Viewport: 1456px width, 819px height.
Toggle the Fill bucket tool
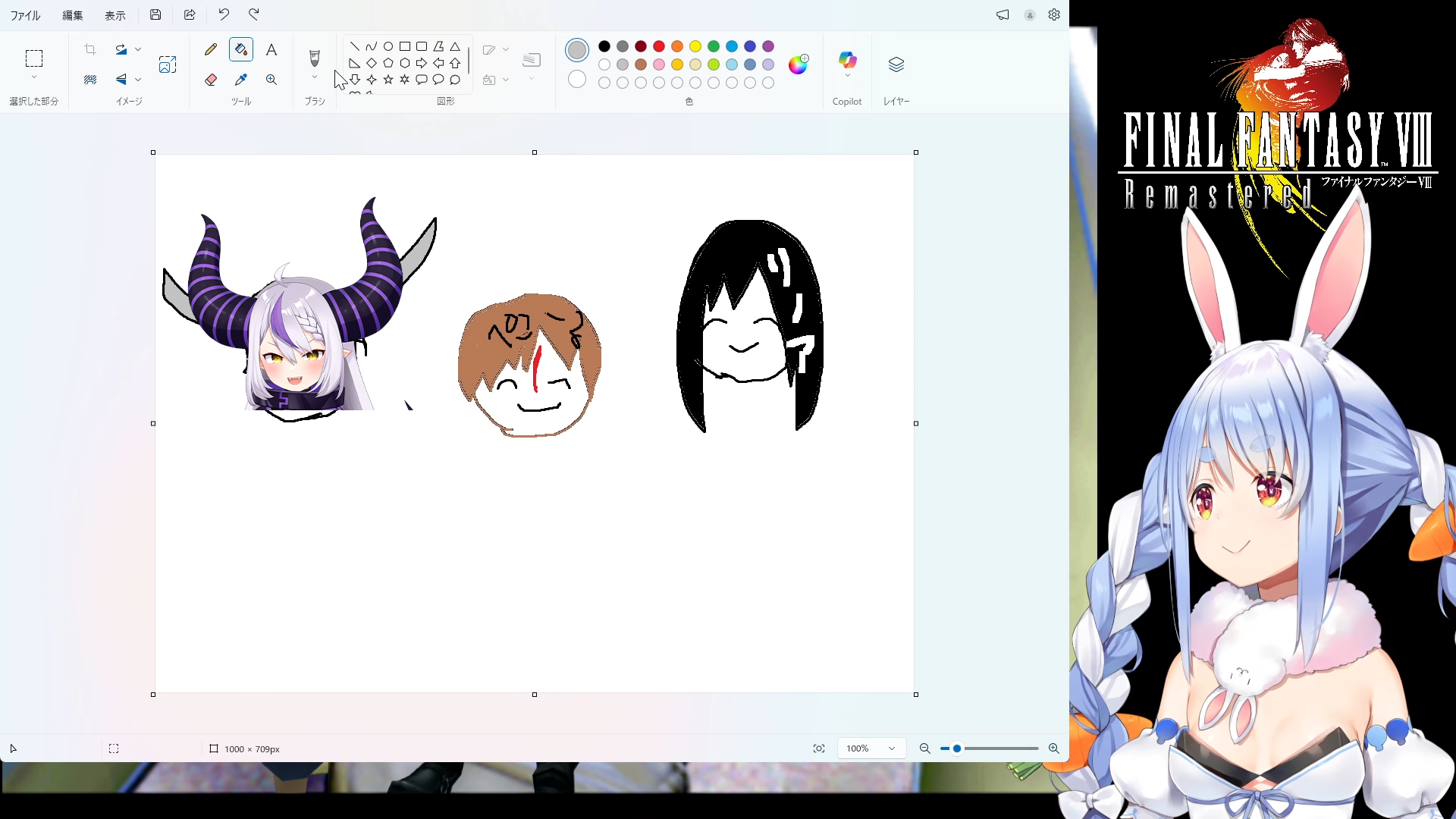[x=241, y=50]
